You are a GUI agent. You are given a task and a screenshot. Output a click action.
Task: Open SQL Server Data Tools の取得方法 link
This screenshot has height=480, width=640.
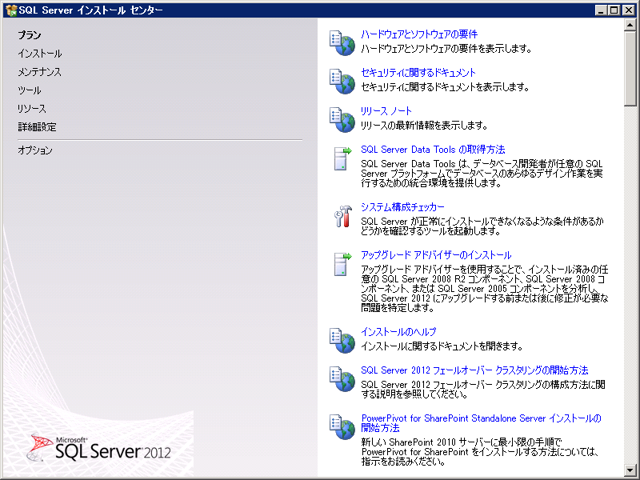click(433, 149)
